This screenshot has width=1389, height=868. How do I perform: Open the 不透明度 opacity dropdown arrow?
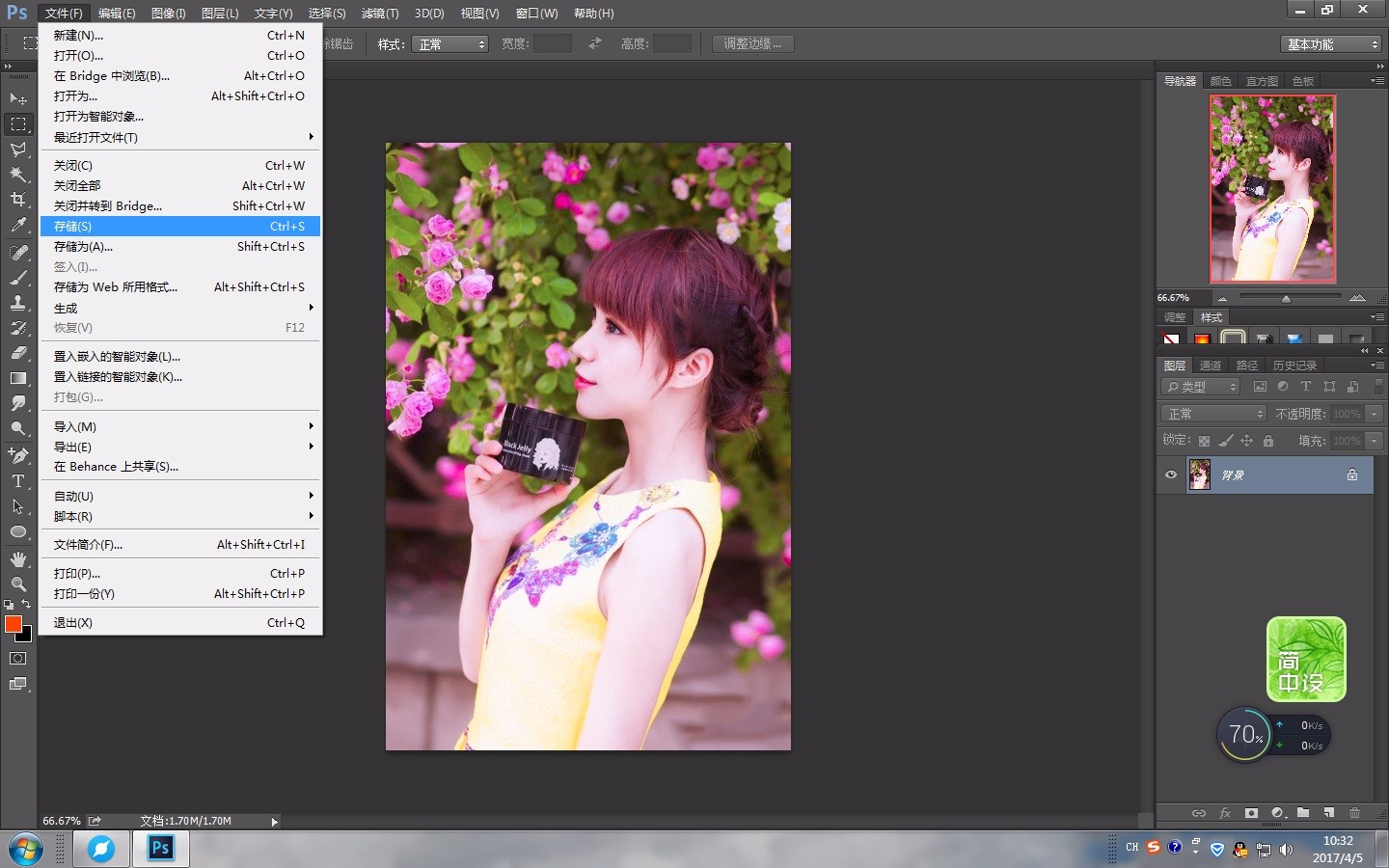[x=1375, y=414]
